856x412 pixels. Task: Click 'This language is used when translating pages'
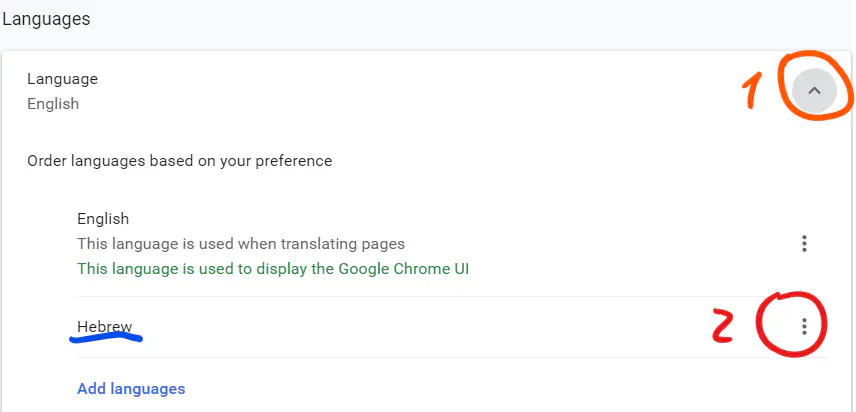241,243
